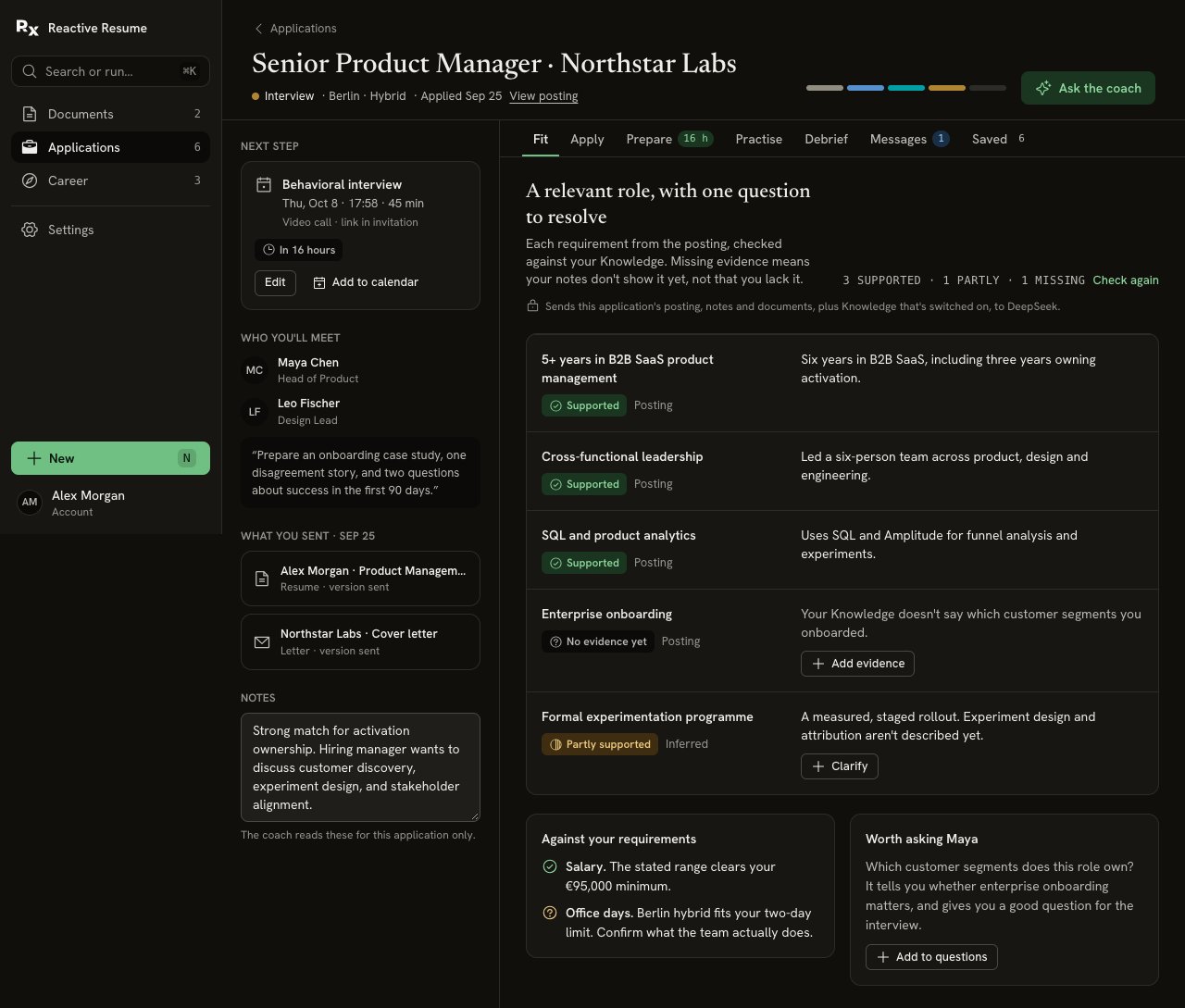Click the In 16 hours countdown chip
1185x1008 pixels.
[x=299, y=250]
